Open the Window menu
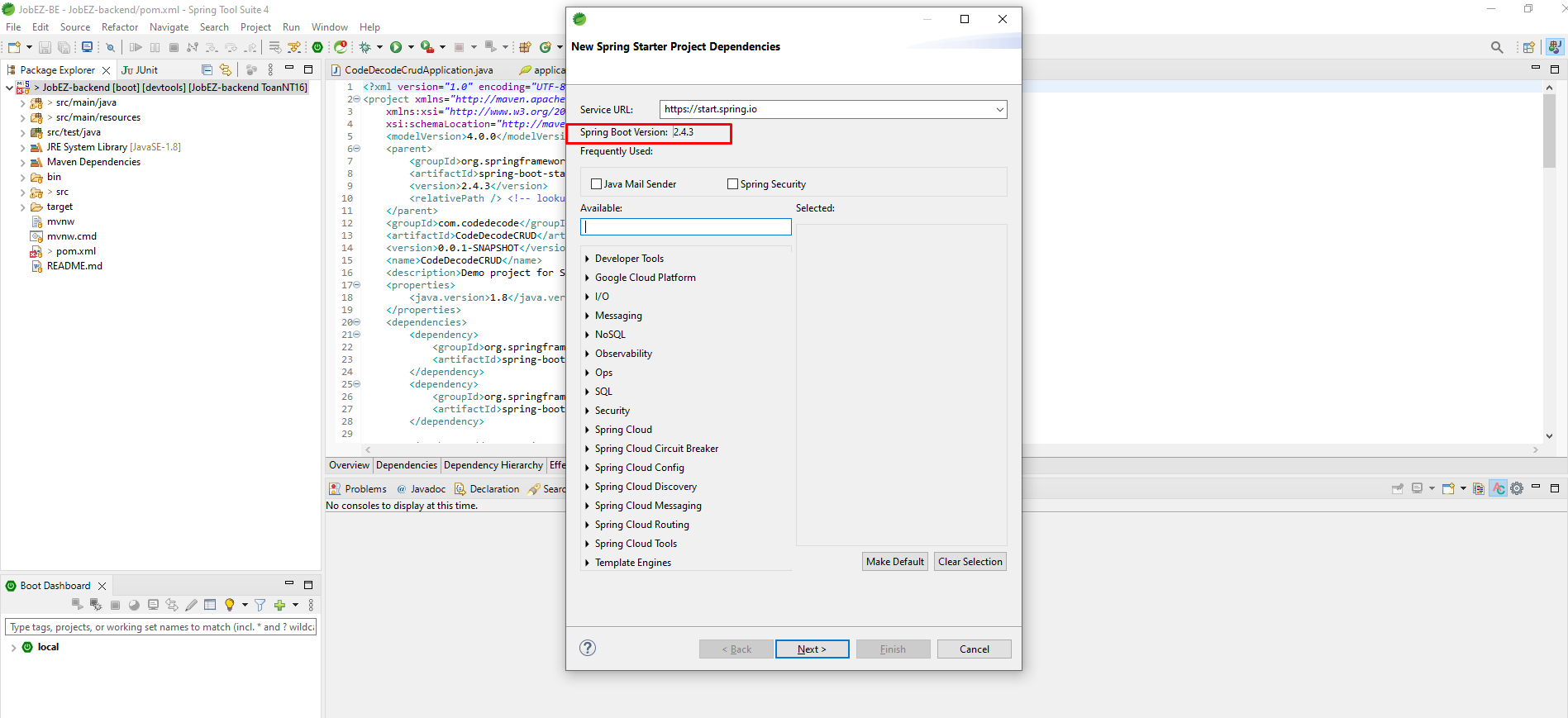This screenshot has height=718, width=1568. pos(329,27)
